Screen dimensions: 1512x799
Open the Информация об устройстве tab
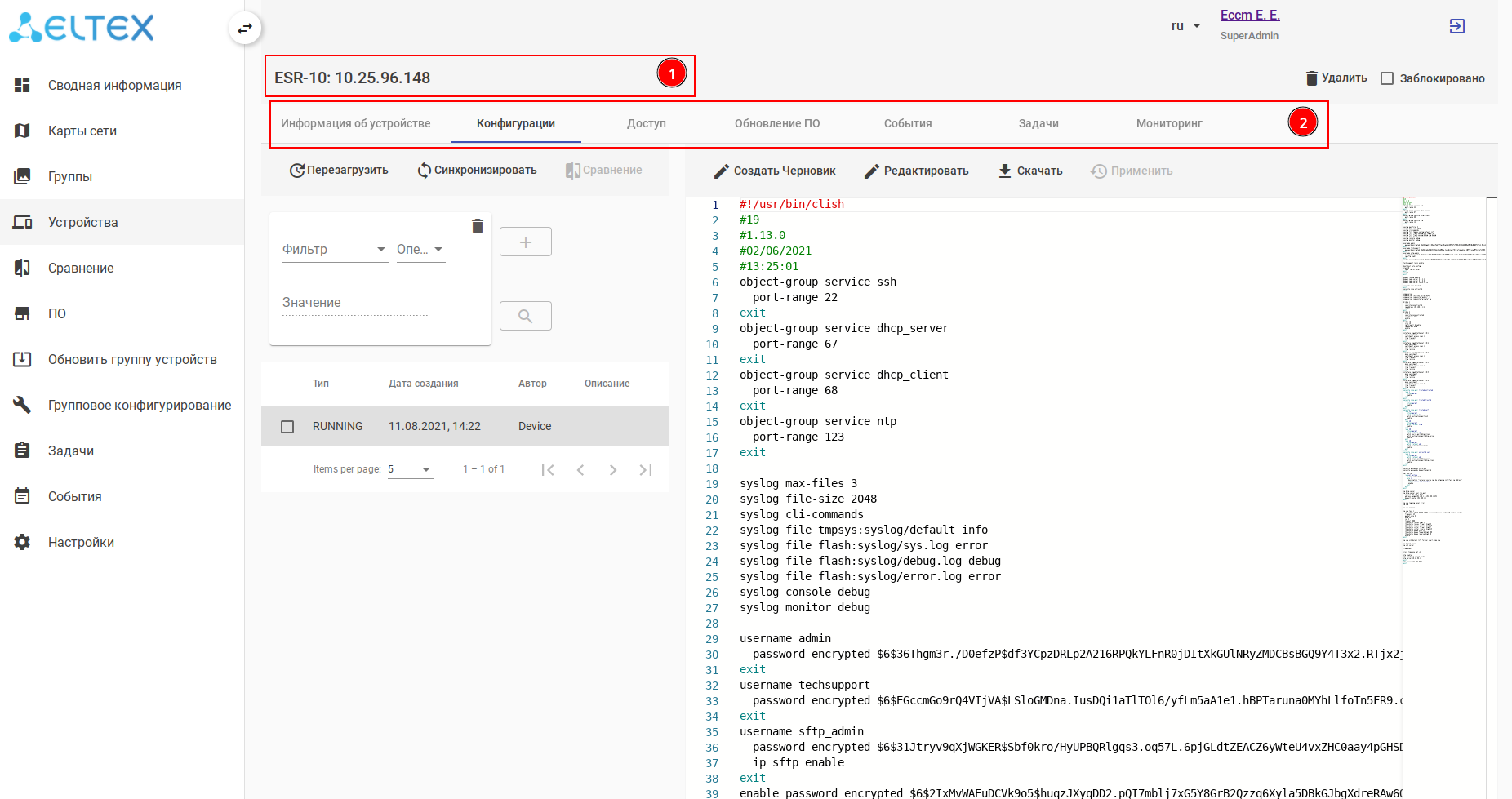355,123
